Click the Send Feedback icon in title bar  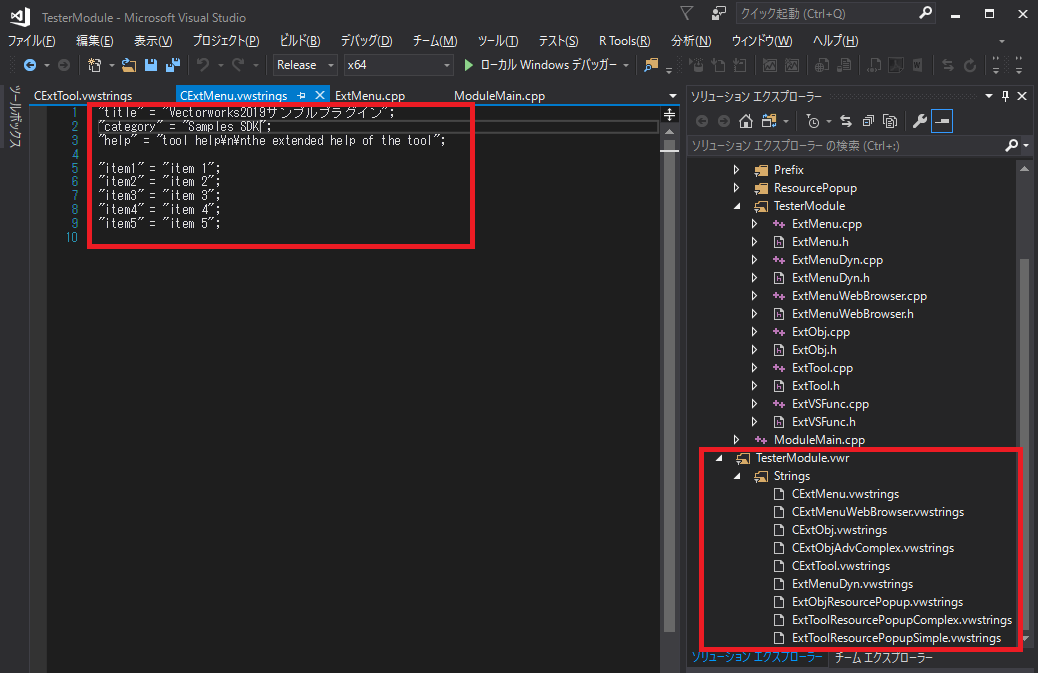click(718, 13)
